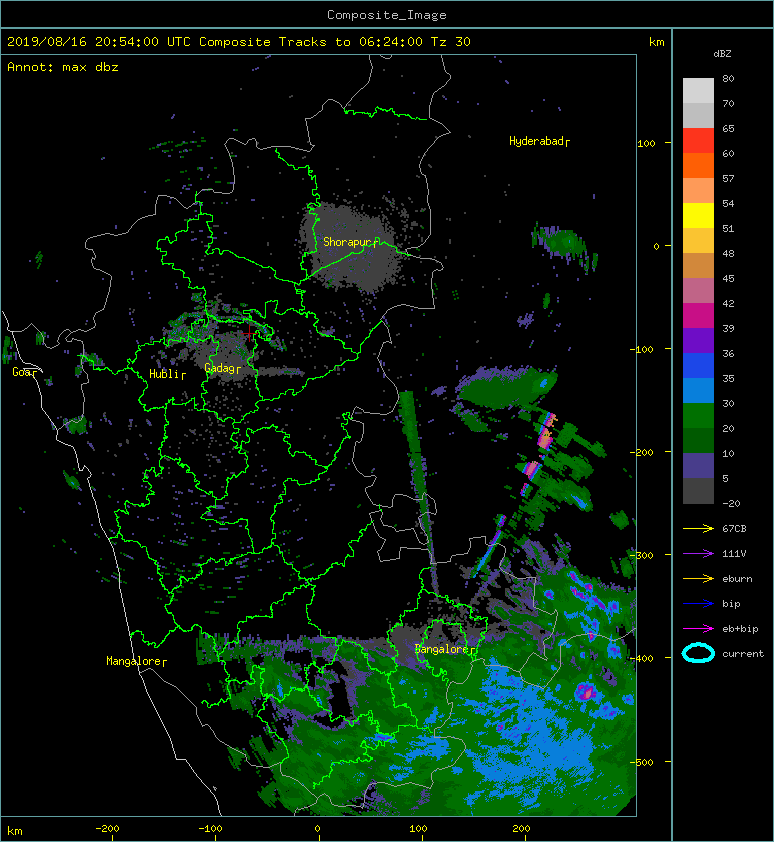Click the km unit label beside timestamp header
This screenshot has height=842, width=774.
point(657,42)
